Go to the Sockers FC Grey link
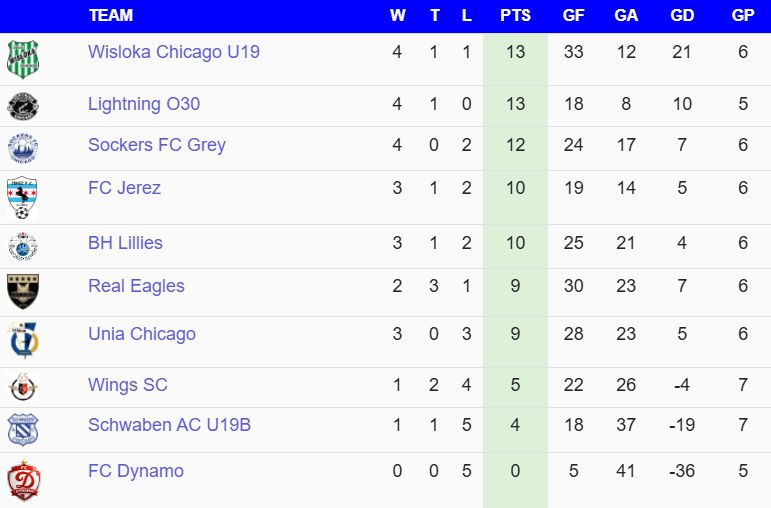The height and width of the screenshot is (508, 771). 157,145
